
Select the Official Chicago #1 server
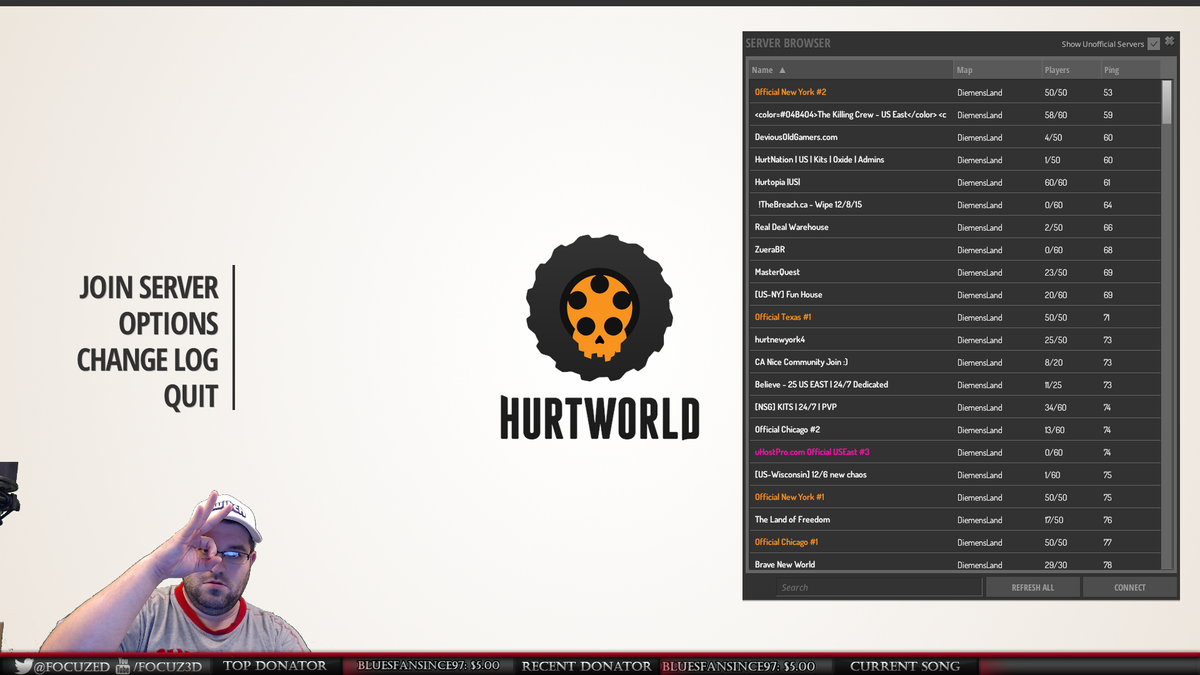955,542
